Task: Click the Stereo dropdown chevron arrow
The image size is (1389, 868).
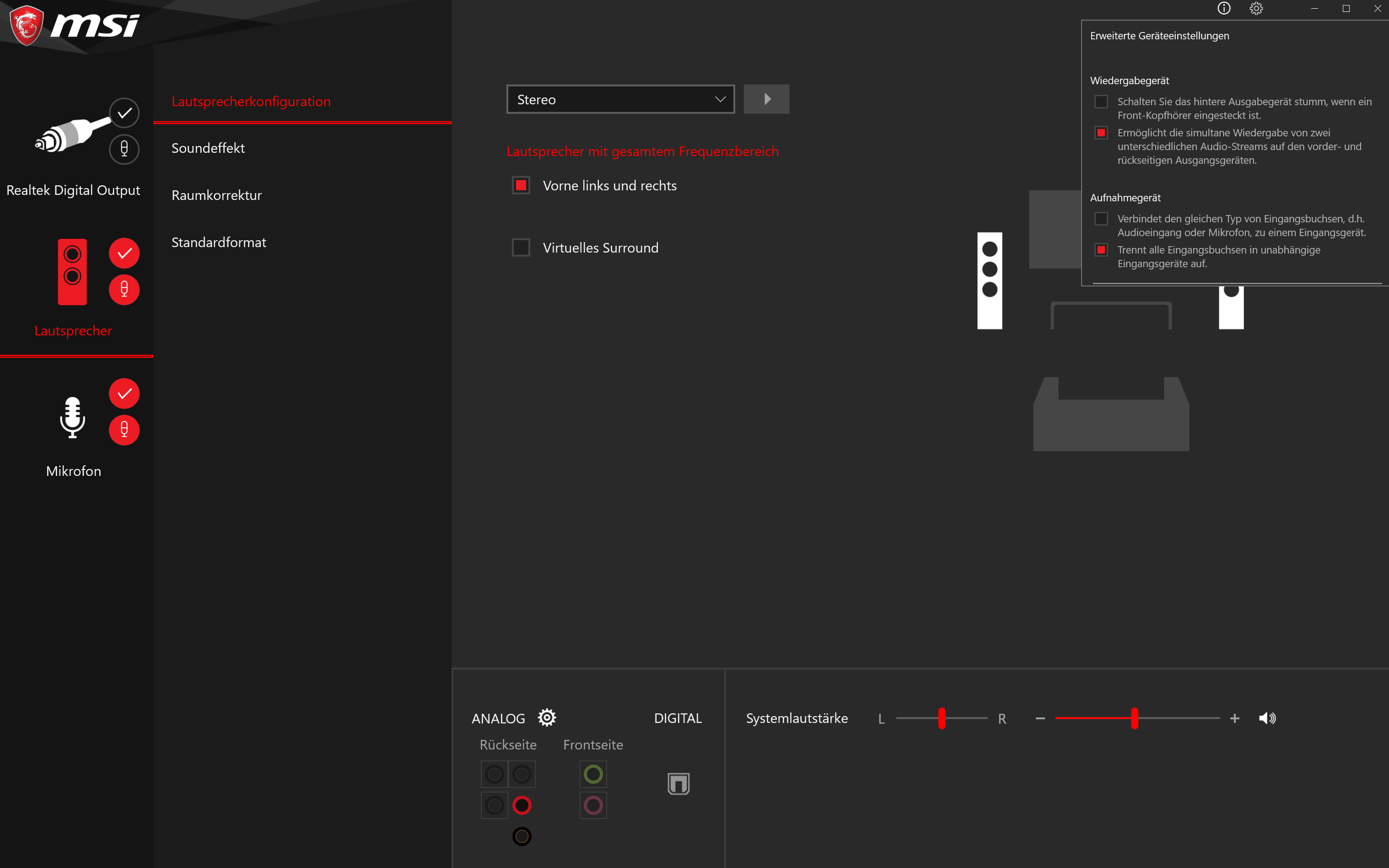Action: tap(720, 99)
